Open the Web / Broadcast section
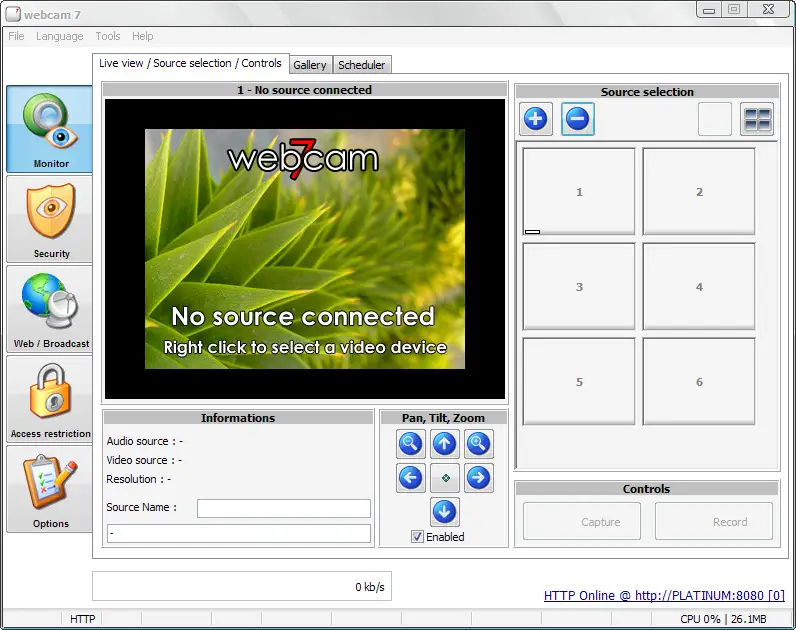Image resolution: width=796 pixels, height=630 pixels. (50, 309)
